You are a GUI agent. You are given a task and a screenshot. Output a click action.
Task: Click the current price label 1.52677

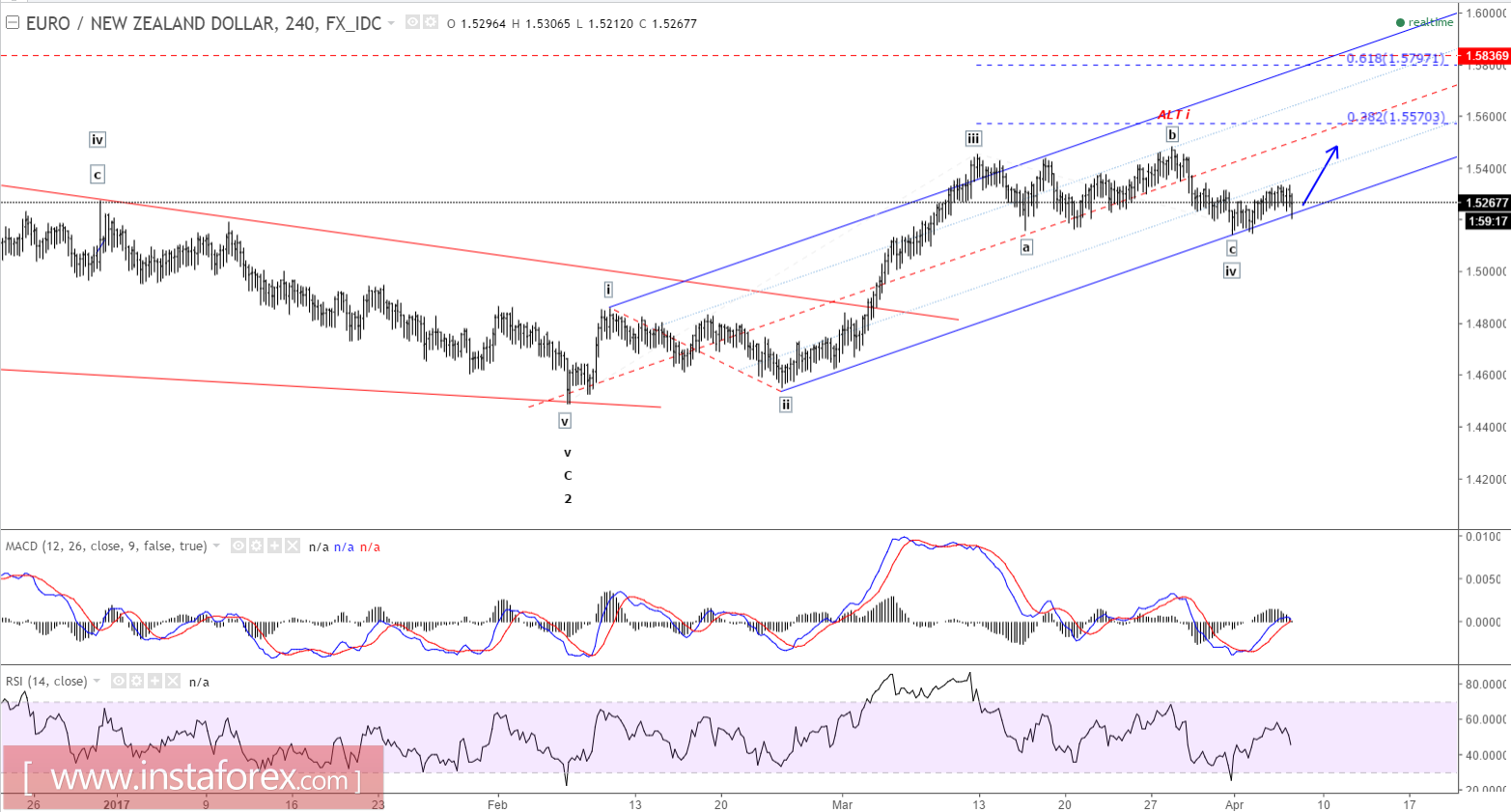coord(1485,203)
